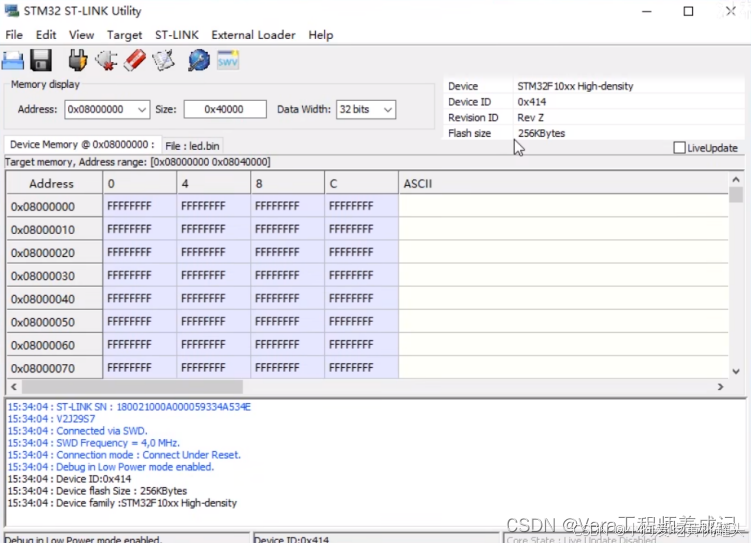Open the Edit menu
Screen dimensions: 752x544
point(46,35)
